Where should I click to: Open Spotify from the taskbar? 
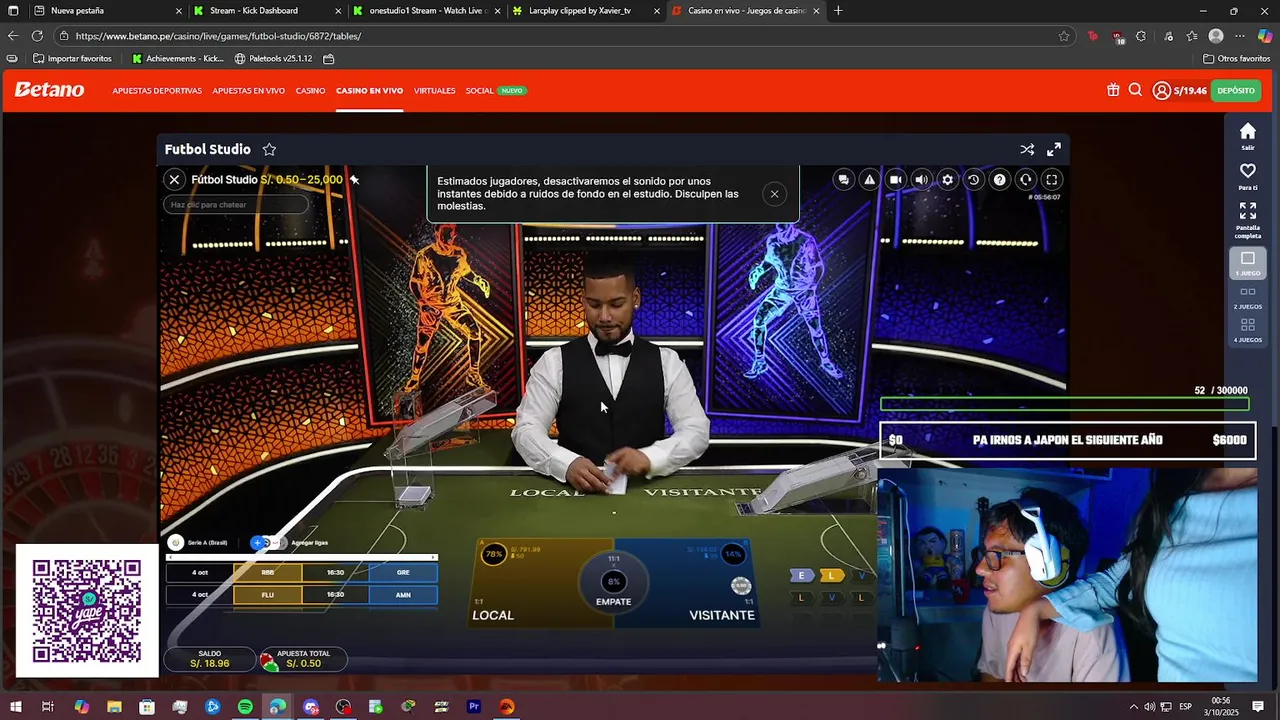tap(245, 707)
